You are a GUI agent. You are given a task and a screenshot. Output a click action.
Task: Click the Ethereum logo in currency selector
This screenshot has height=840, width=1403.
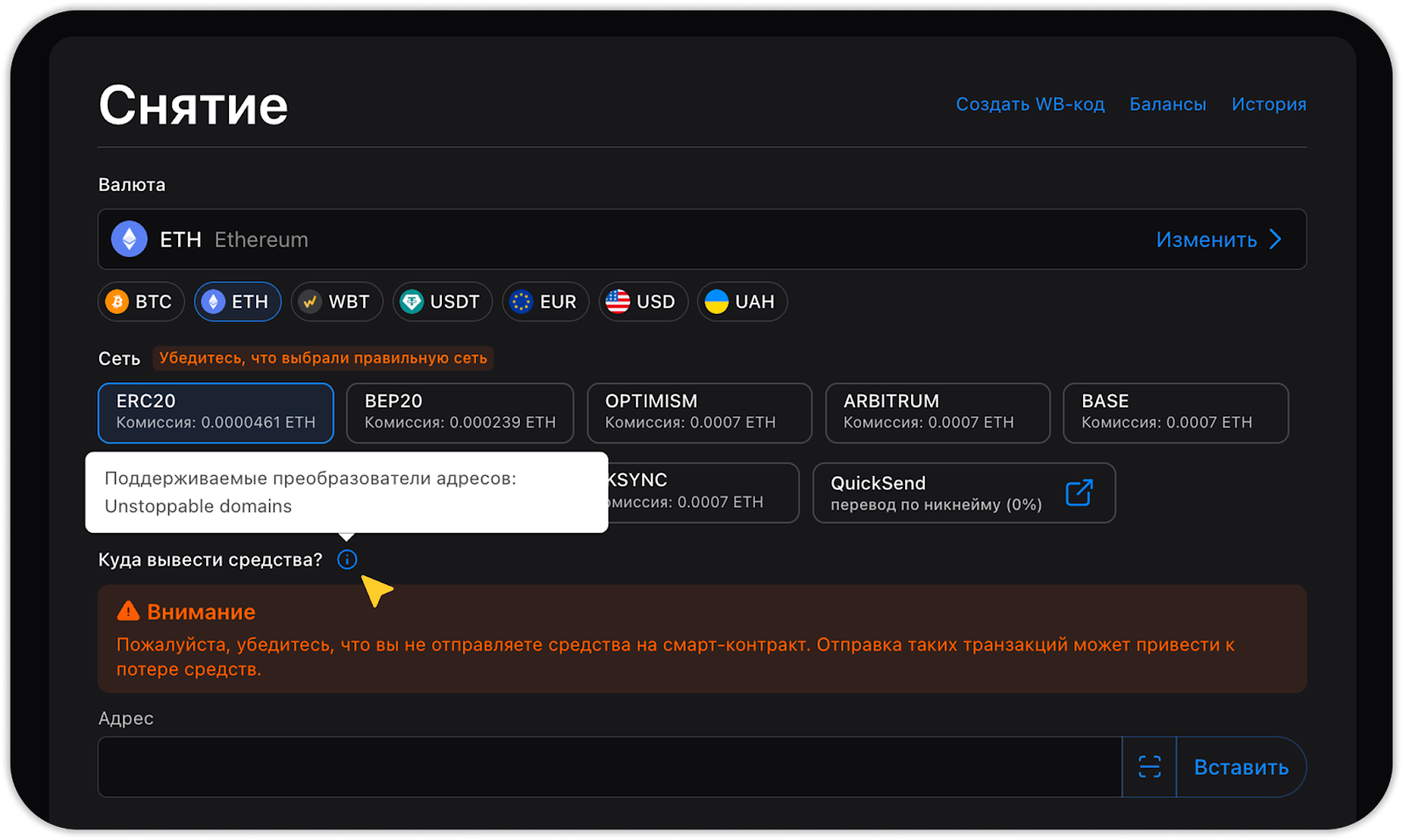click(x=129, y=239)
